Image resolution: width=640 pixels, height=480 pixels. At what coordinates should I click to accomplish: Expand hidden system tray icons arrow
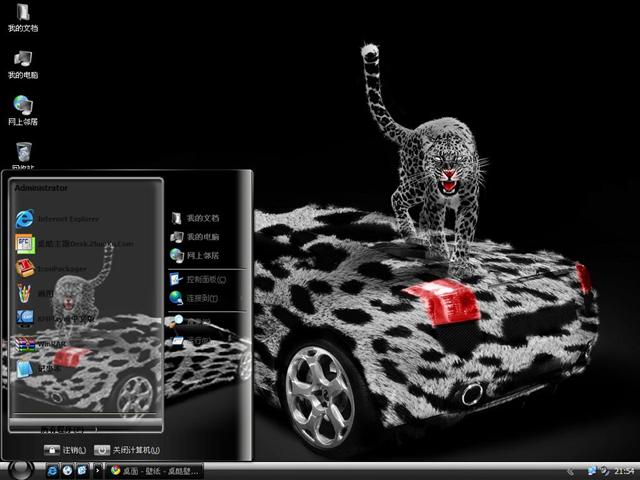pyautogui.click(x=569, y=470)
